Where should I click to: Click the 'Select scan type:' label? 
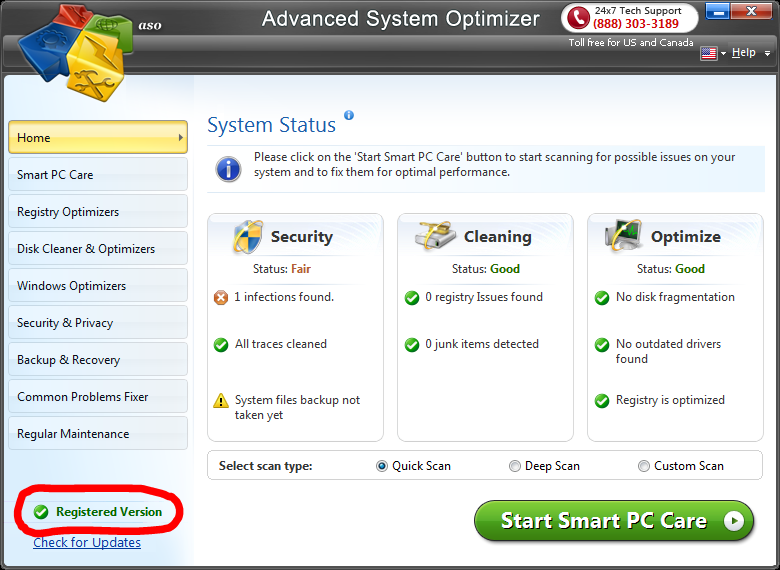266,466
